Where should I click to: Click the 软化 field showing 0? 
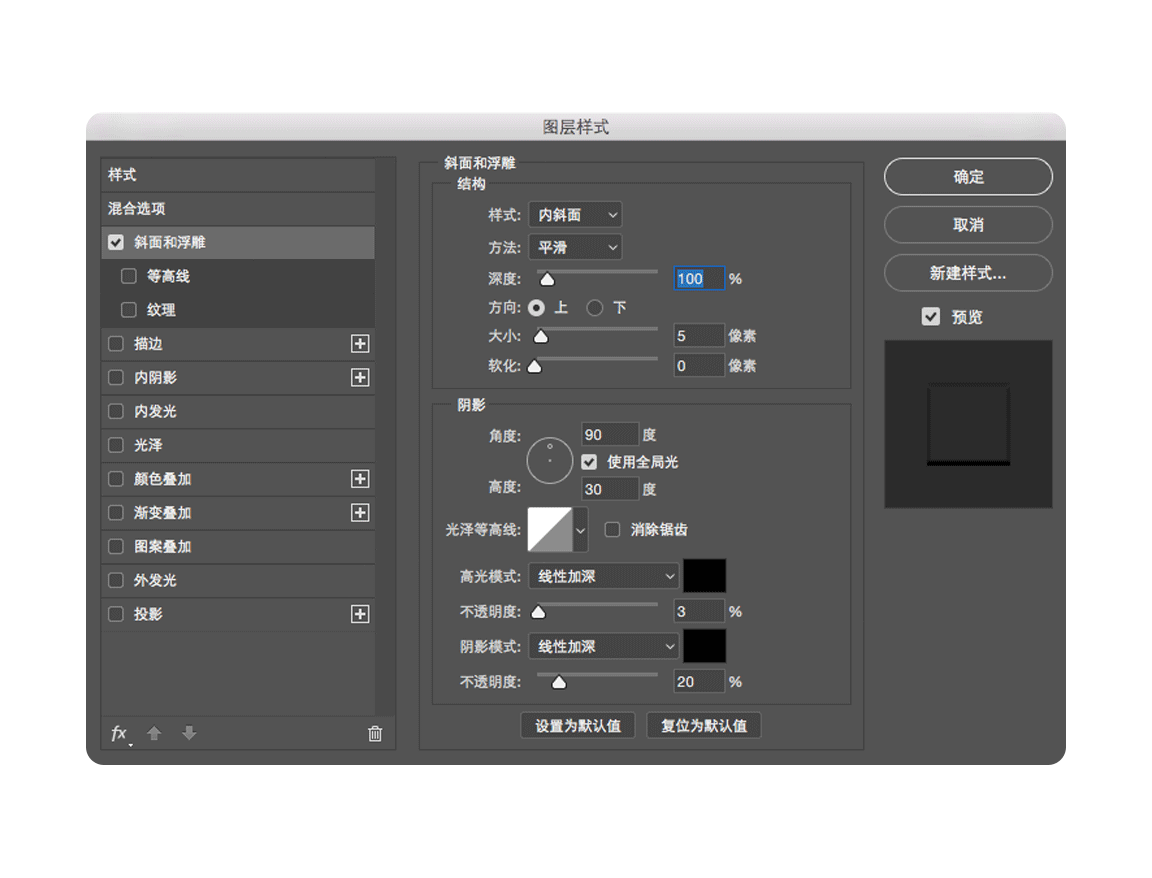(x=699, y=366)
